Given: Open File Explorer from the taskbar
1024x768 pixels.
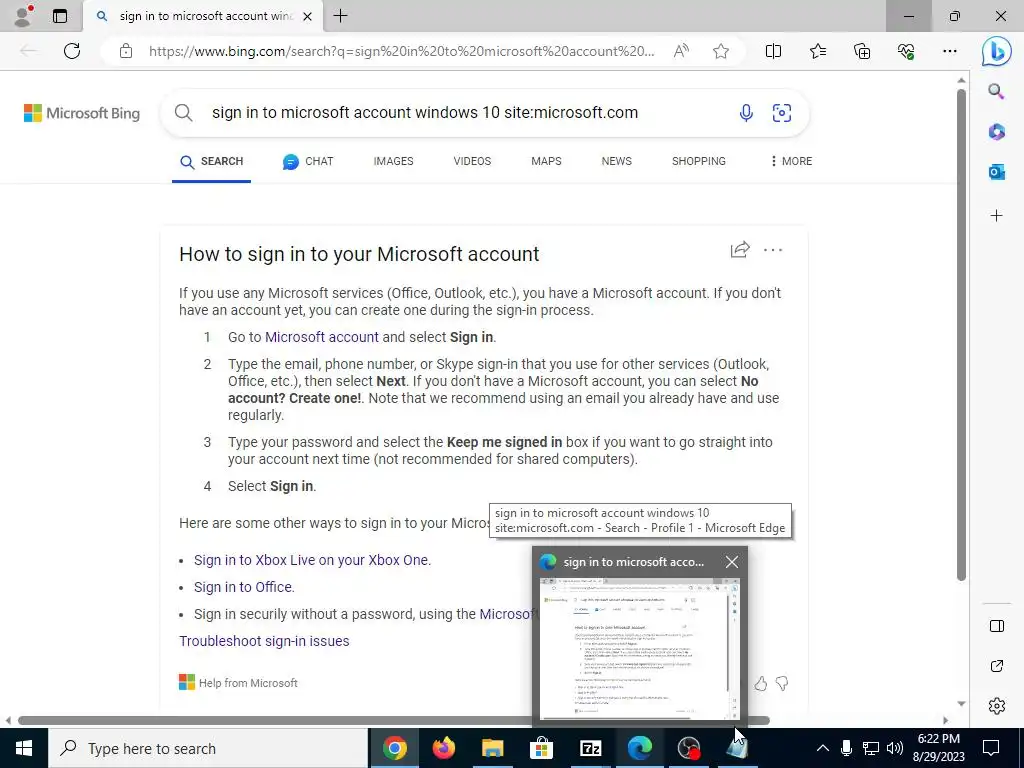Looking at the screenshot, I should (x=493, y=748).
